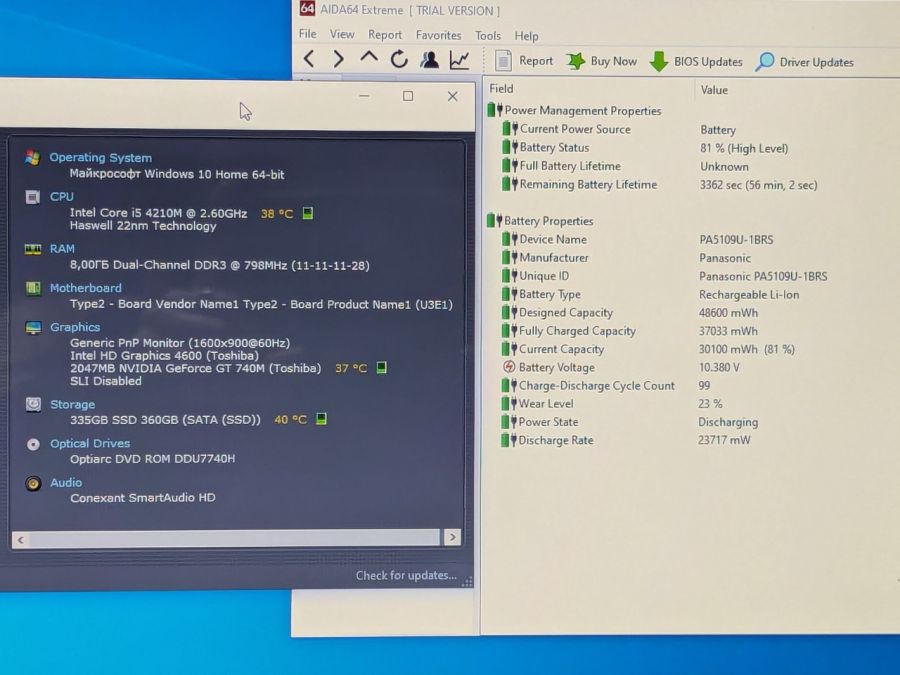
Task: Refresh the AIDA64 page
Action: click(399, 59)
